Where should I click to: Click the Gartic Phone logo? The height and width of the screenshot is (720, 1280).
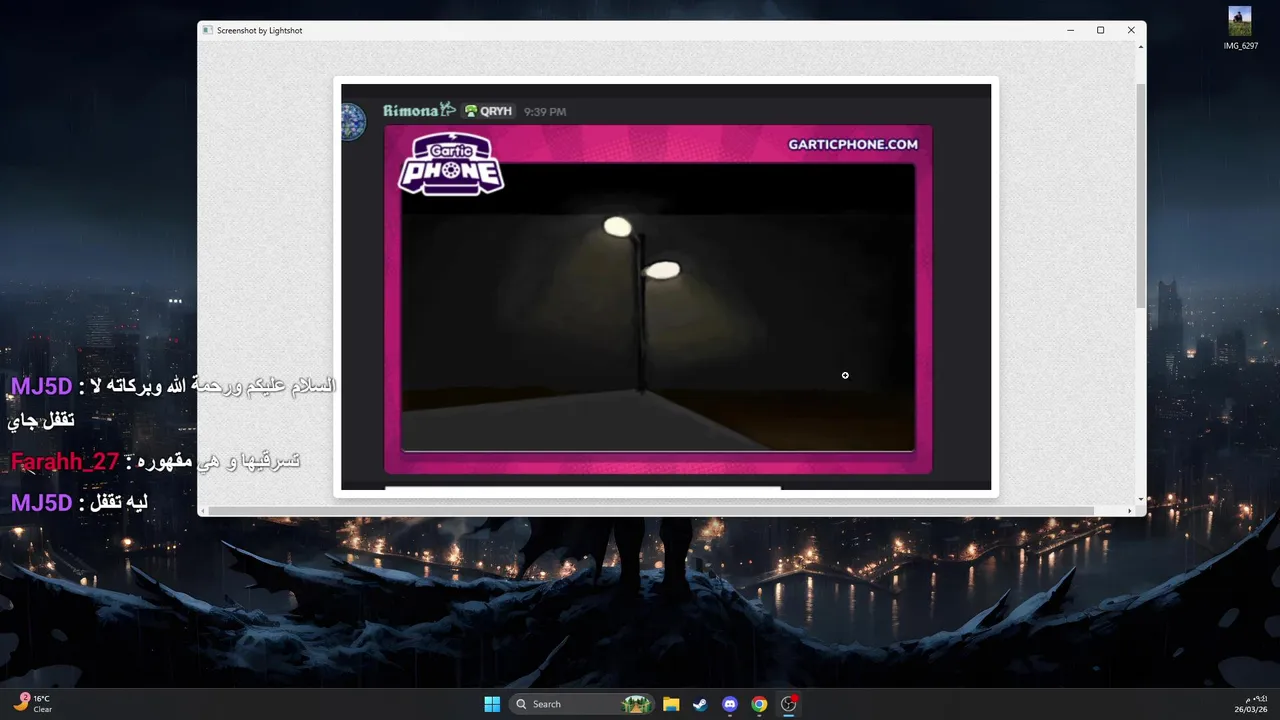point(451,163)
